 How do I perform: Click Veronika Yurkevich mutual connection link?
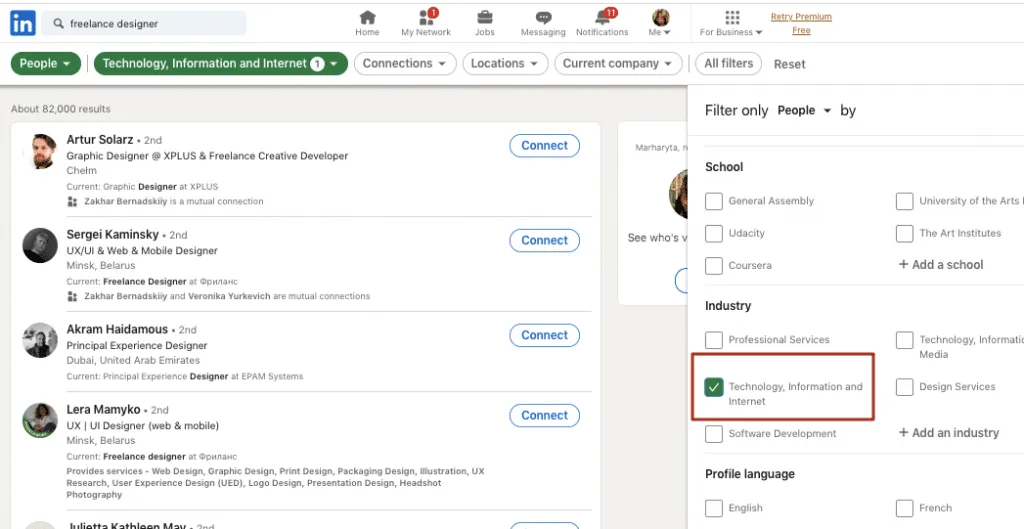[229, 296]
